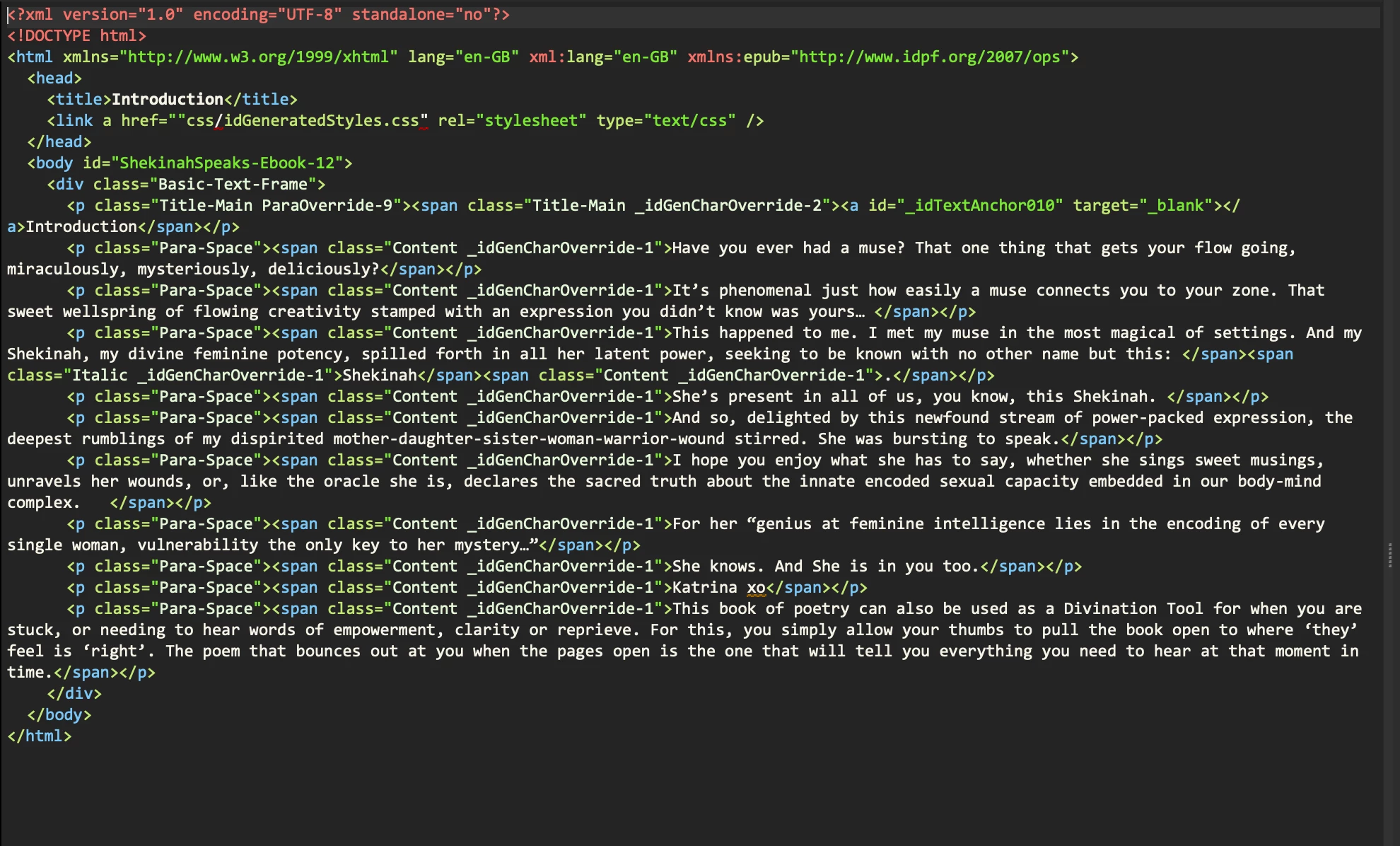Click the text mother-daughter-sister-woman-warrior-wound
This screenshot has height=846, width=1400.
[x=528, y=439]
